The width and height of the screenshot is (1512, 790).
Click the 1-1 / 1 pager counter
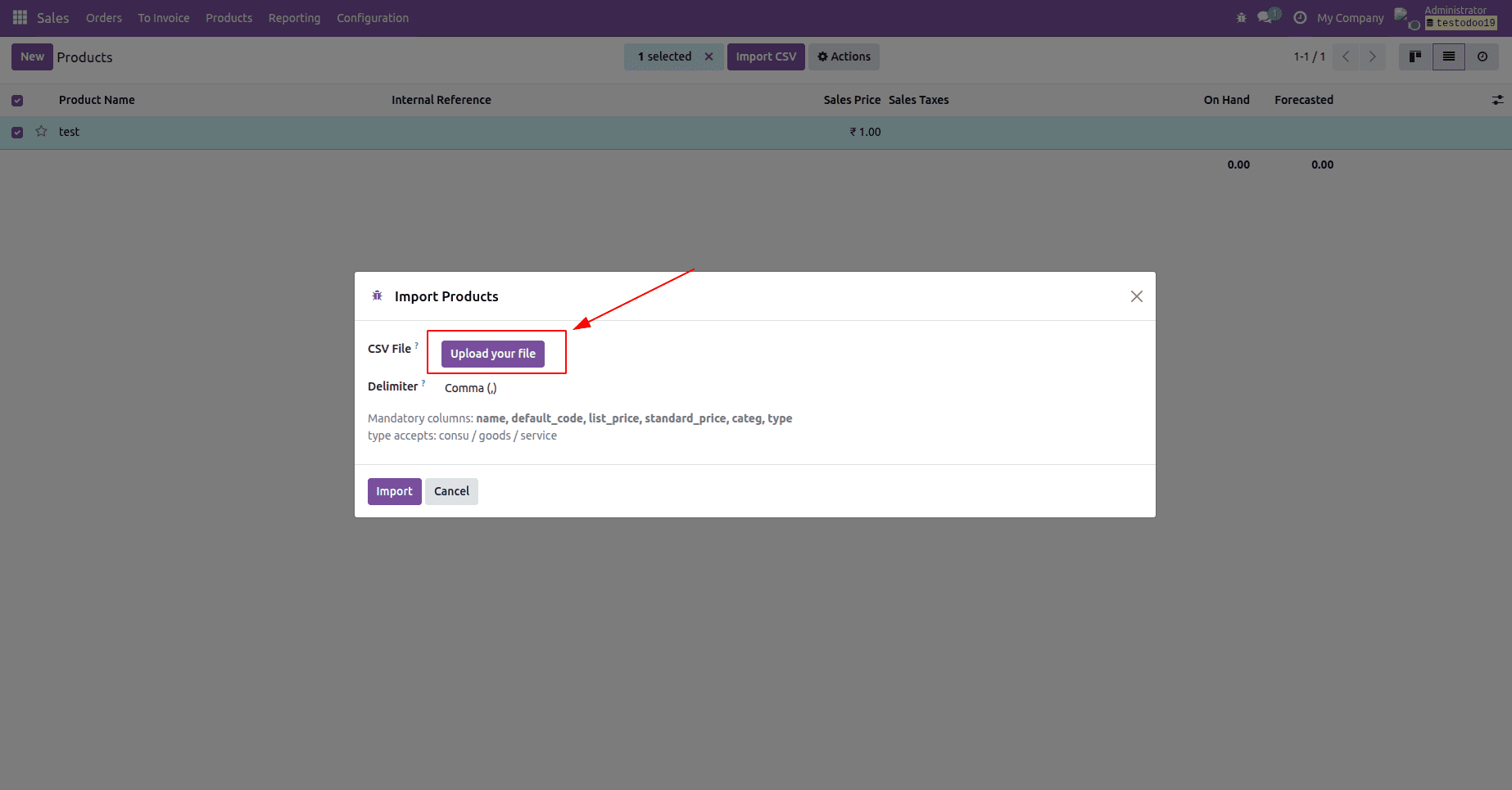pyautogui.click(x=1310, y=56)
